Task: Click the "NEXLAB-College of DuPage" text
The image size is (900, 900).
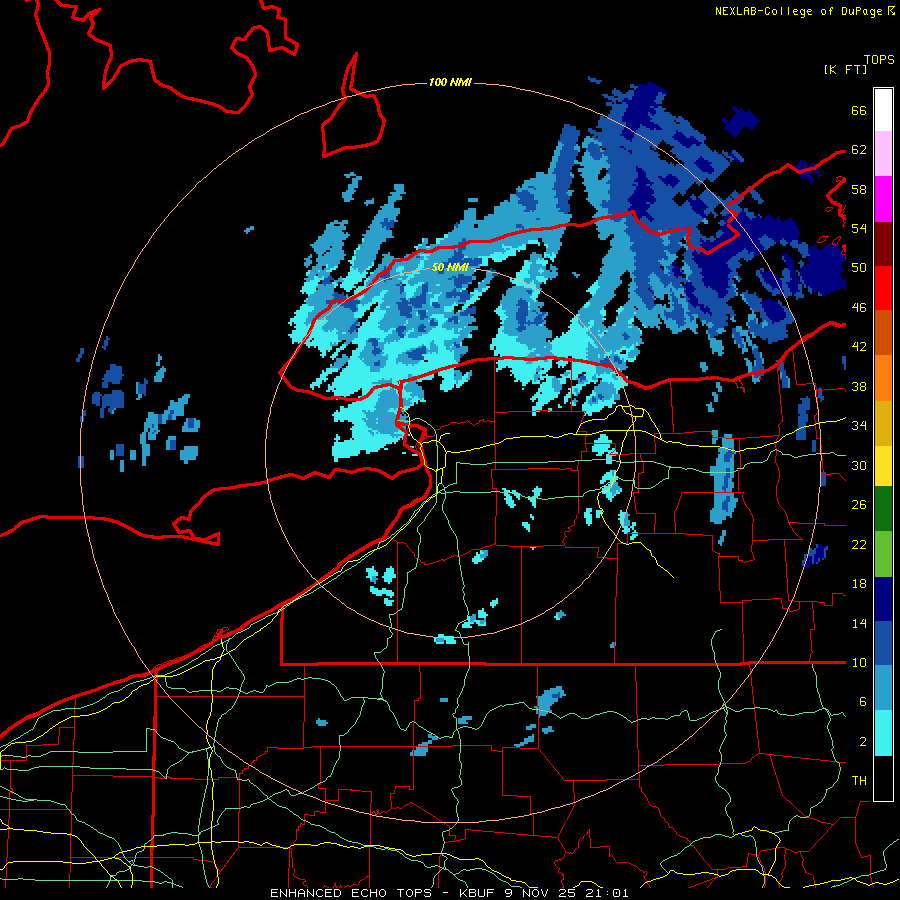Action: (798, 11)
